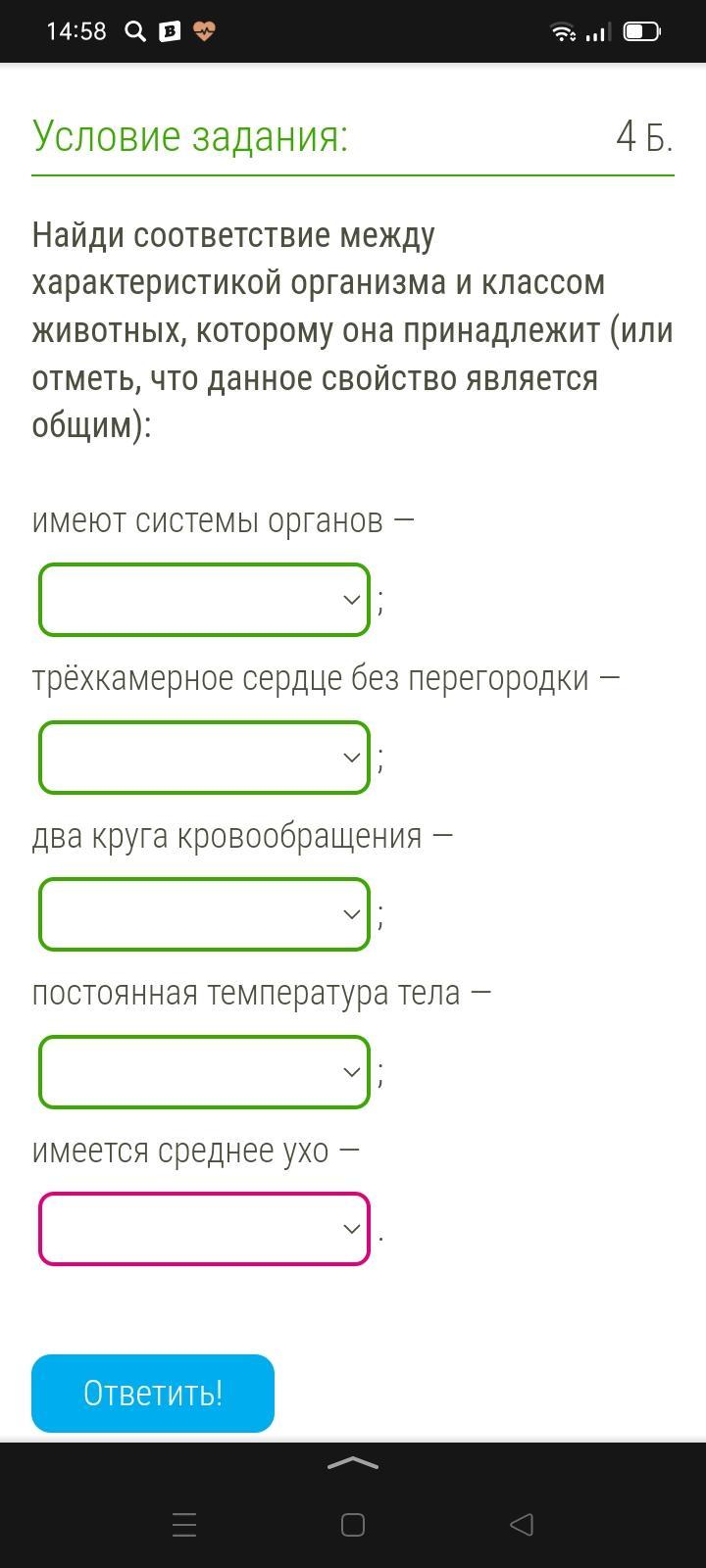706x1568 pixels.
Task: Open dropdown for "два круга кровообращения"
Action: tap(204, 914)
